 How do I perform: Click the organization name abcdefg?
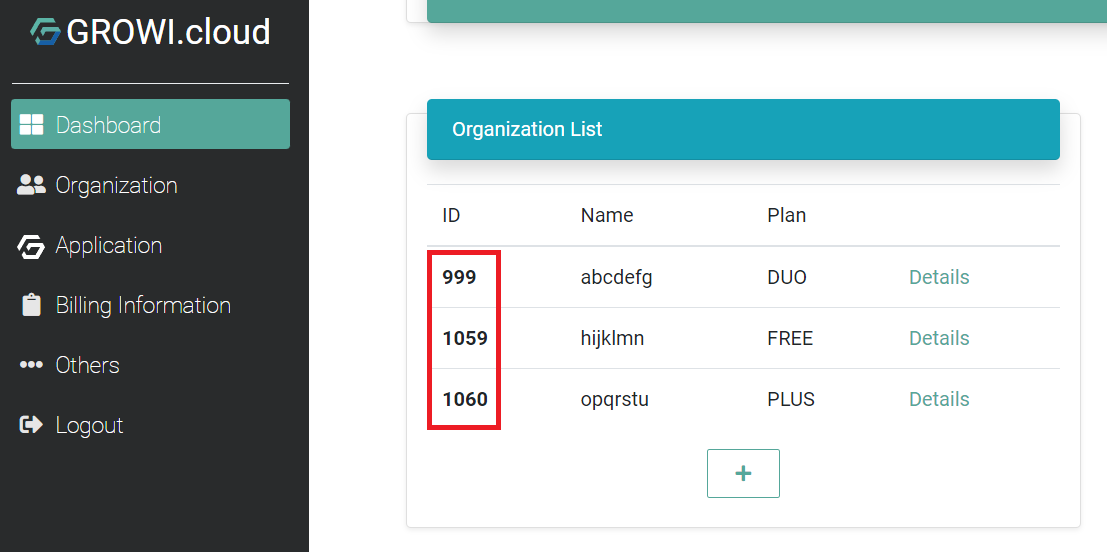click(616, 277)
